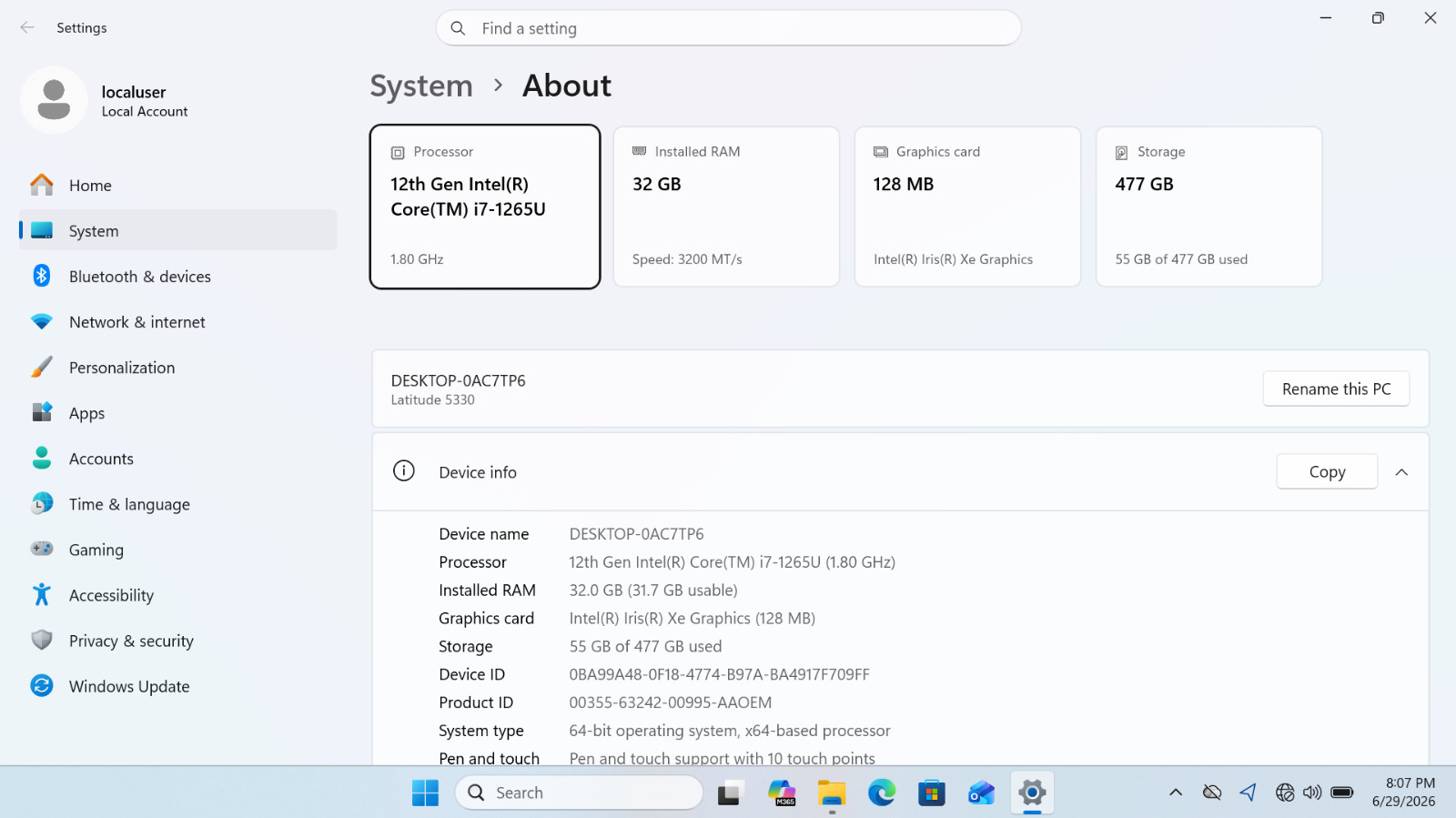Open Network & internet settings
1456x818 pixels.
click(178, 321)
